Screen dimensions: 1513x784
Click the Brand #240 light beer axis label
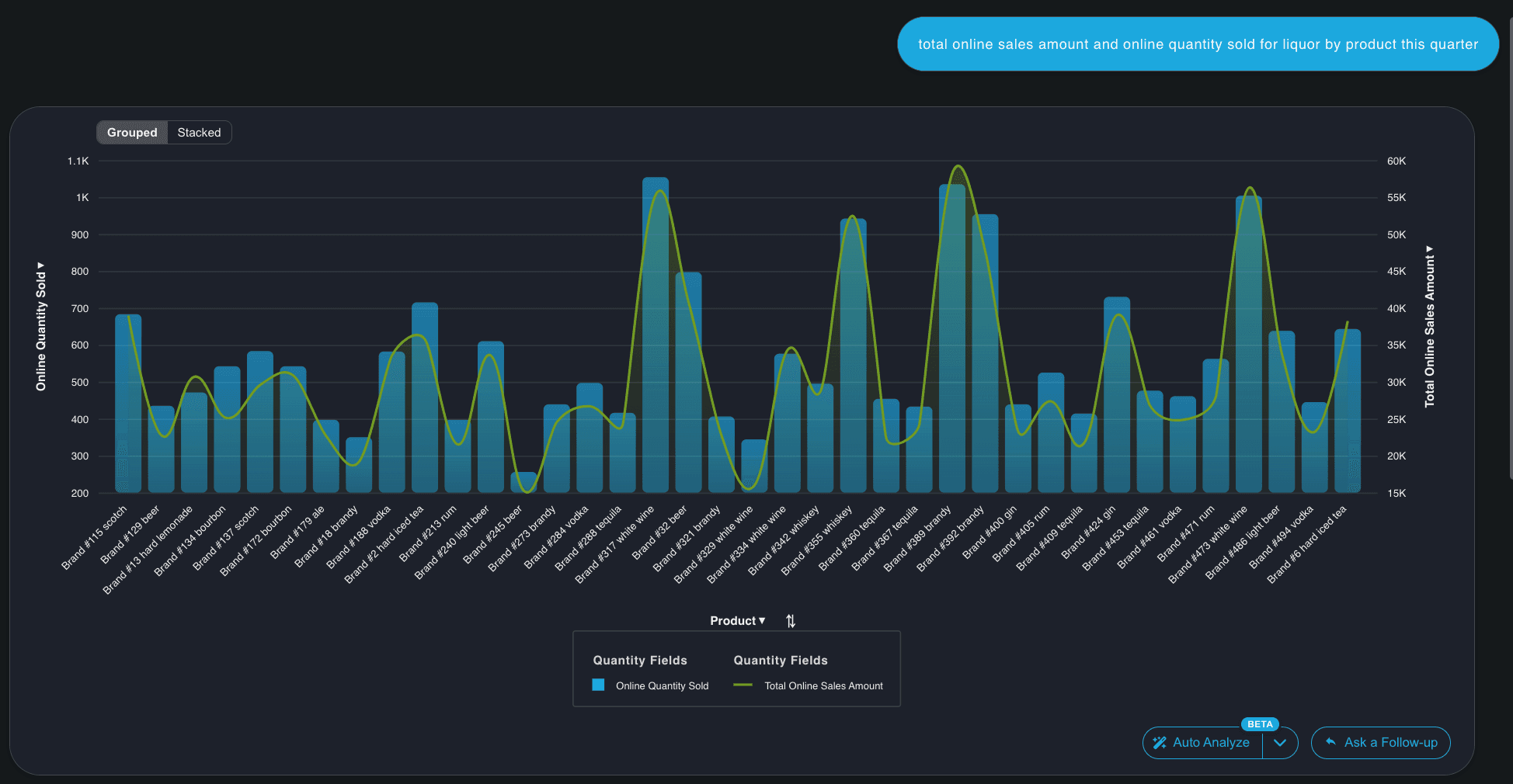452,542
